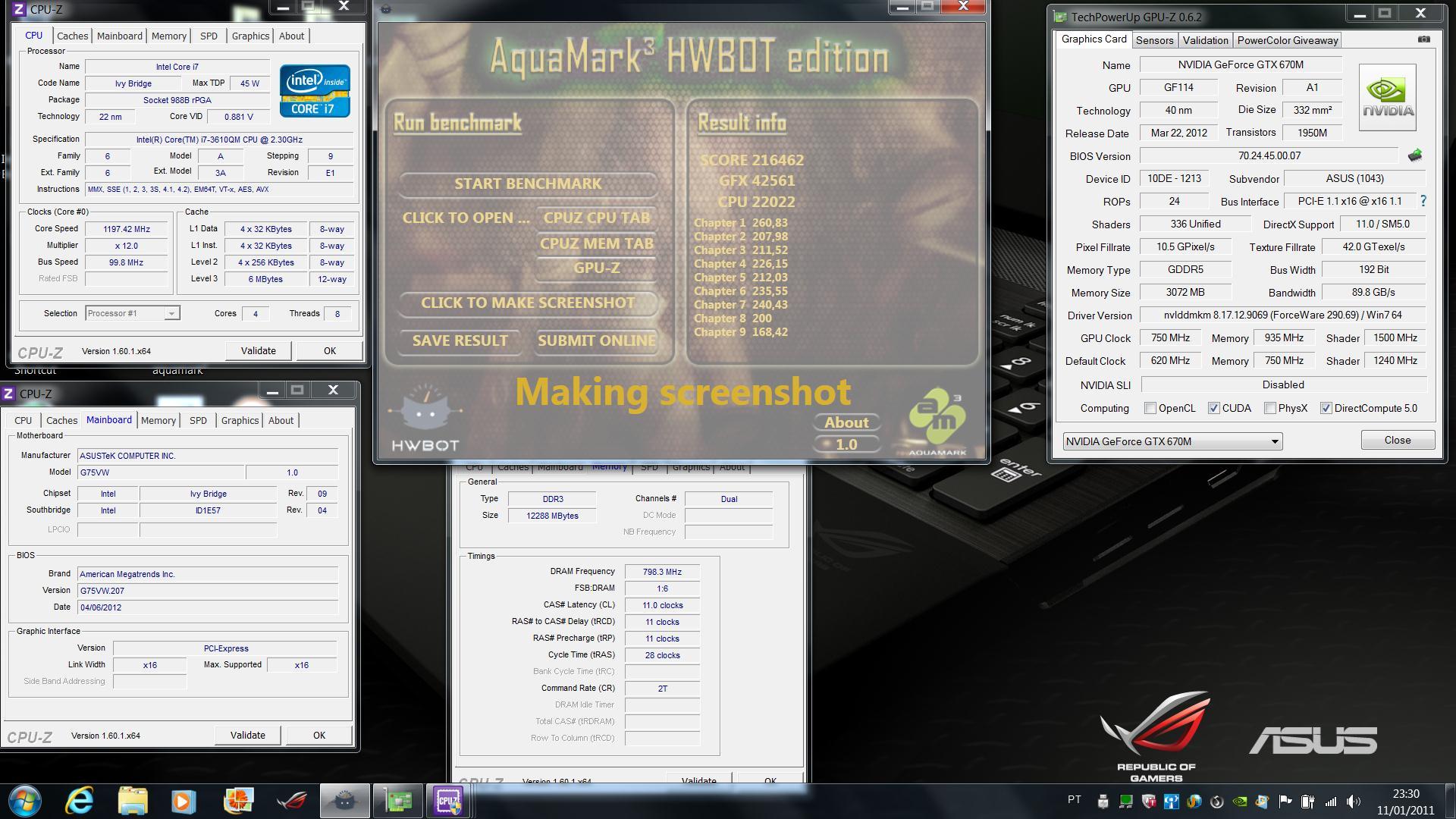Open the Photo Gallery taskbar icon
Screen dimensions: 1456x819
[237, 801]
